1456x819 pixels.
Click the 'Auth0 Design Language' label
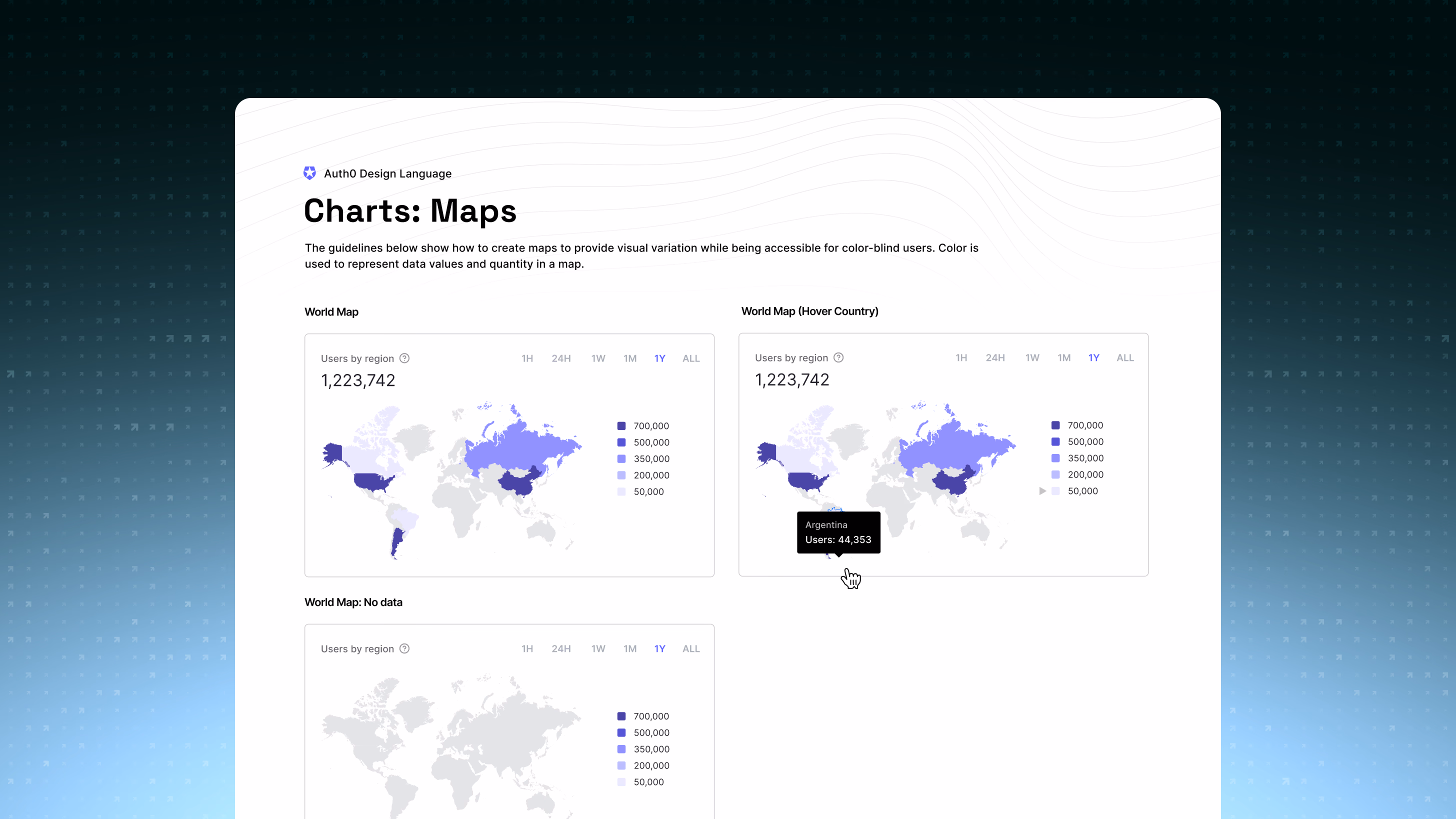pos(387,173)
